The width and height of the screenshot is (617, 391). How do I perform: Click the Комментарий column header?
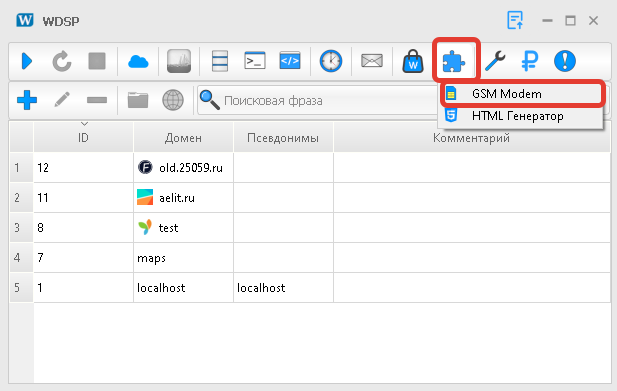[x=471, y=138]
